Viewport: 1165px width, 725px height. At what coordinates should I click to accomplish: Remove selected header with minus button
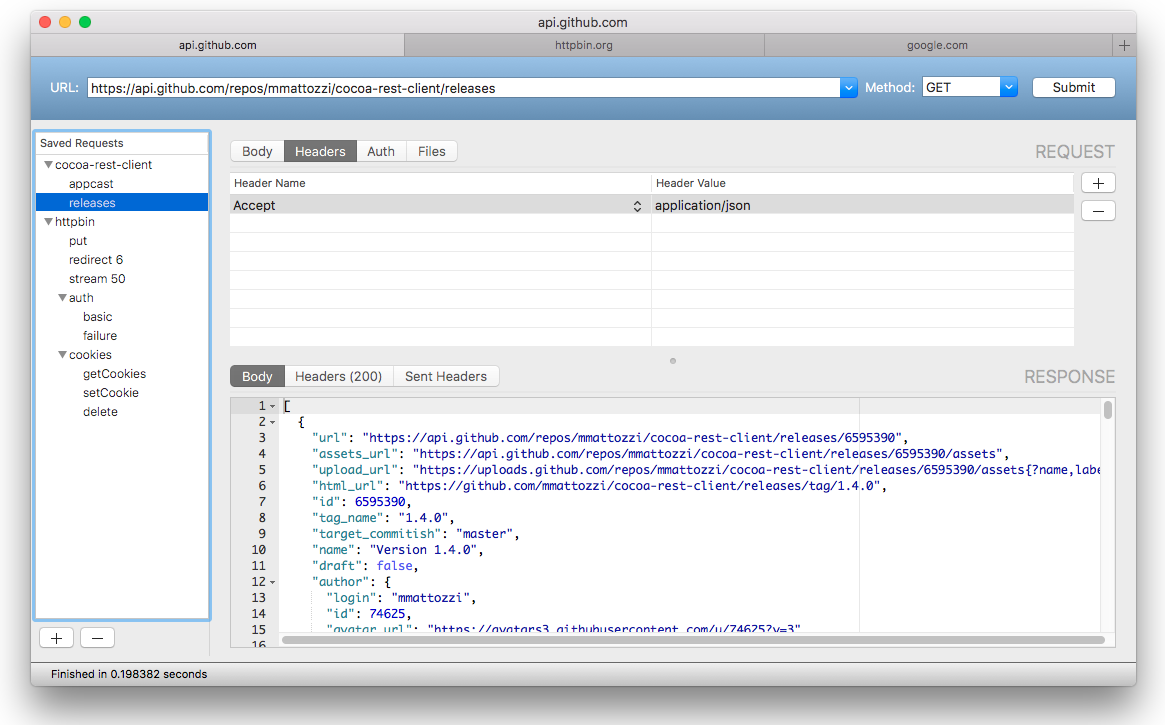tap(1098, 211)
